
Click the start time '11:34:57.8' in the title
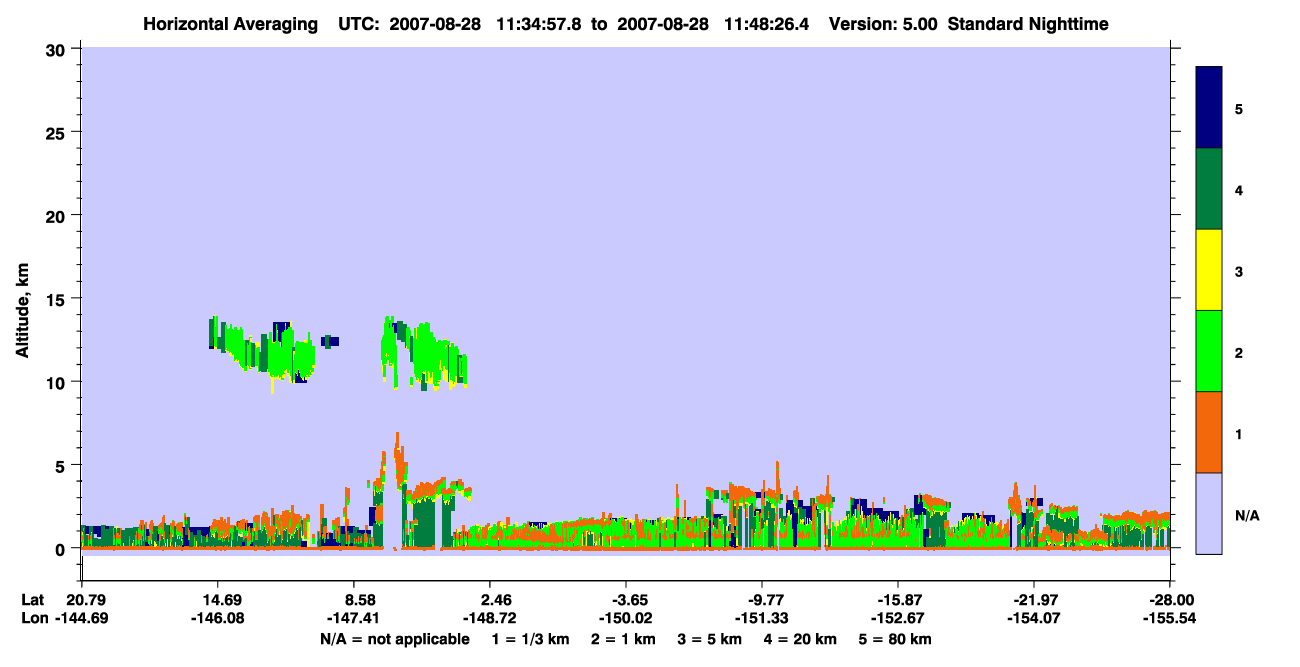coord(541,23)
